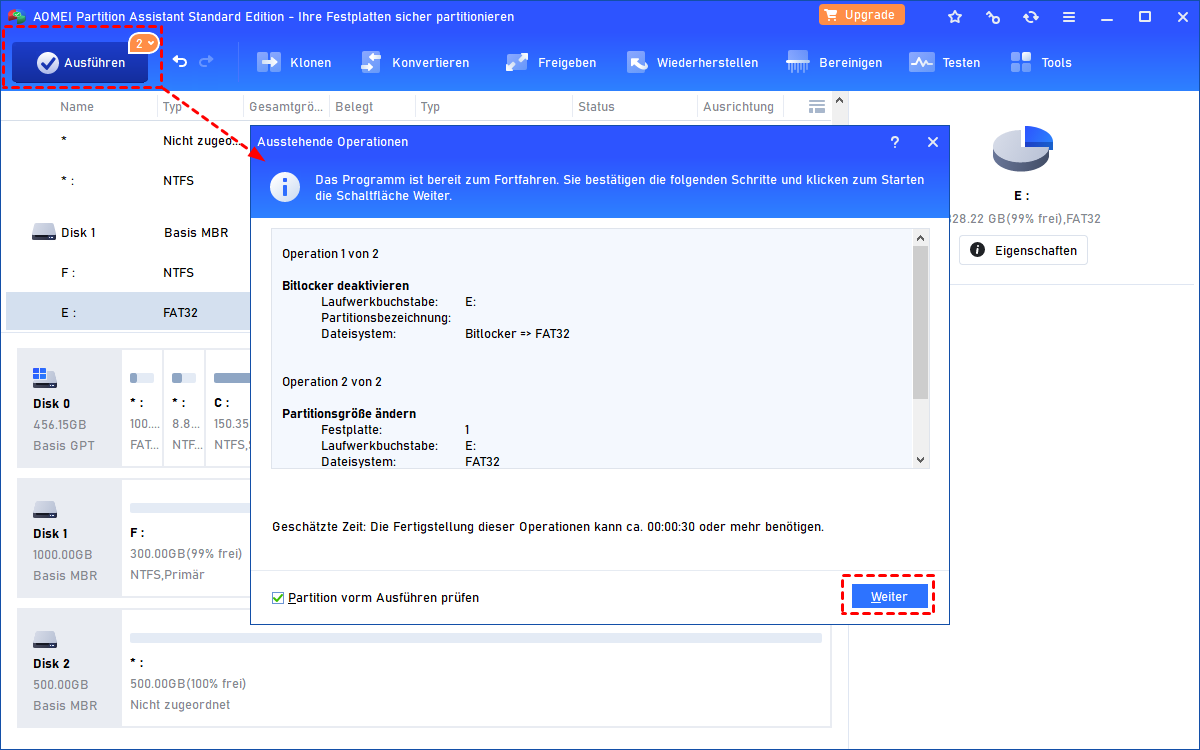Click the refresh icon in title bar
Screen dimensions: 1200x750
[1031, 17]
